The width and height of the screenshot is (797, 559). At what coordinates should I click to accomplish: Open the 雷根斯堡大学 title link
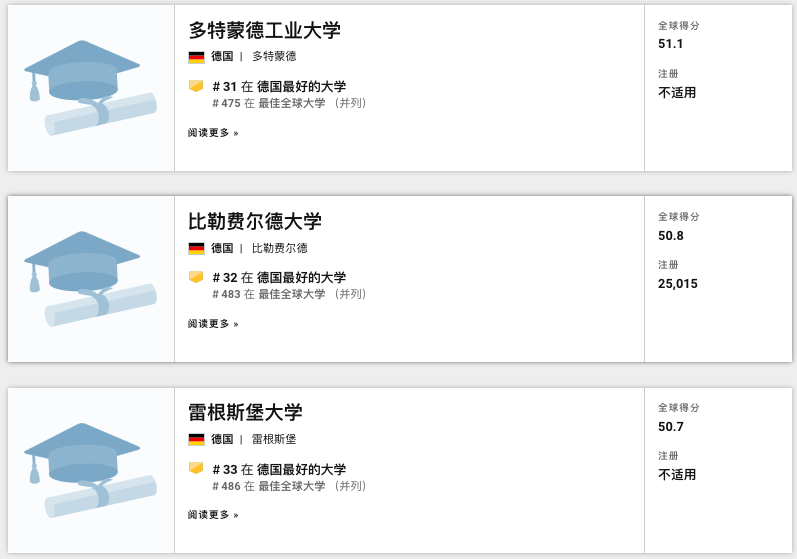point(245,412)
